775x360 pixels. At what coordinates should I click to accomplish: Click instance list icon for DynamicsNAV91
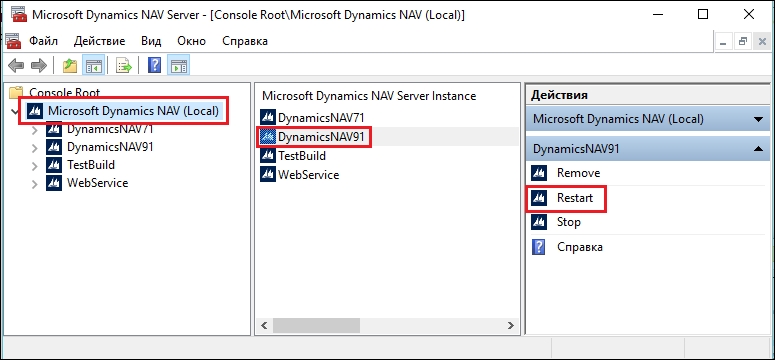pyautogui.click(x=268, y=137)
